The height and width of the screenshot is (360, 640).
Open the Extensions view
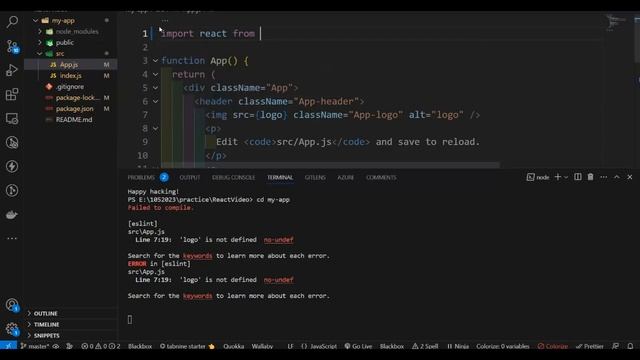pyautogui.click(x=12, y=94)
